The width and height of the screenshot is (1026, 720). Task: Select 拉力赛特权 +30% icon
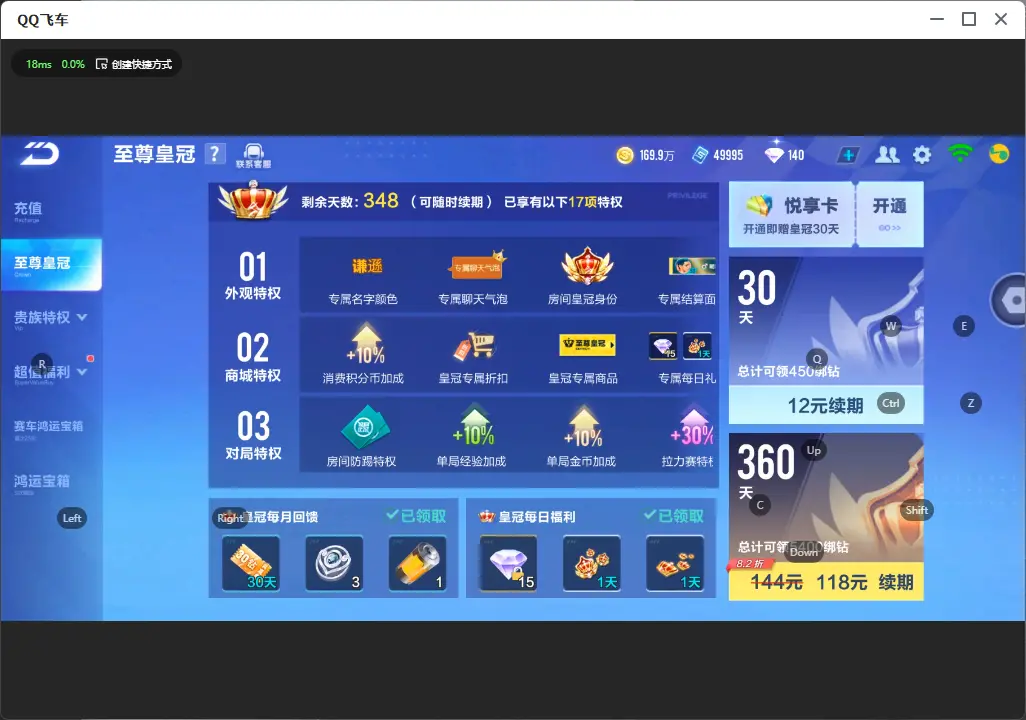click(692, 427)
